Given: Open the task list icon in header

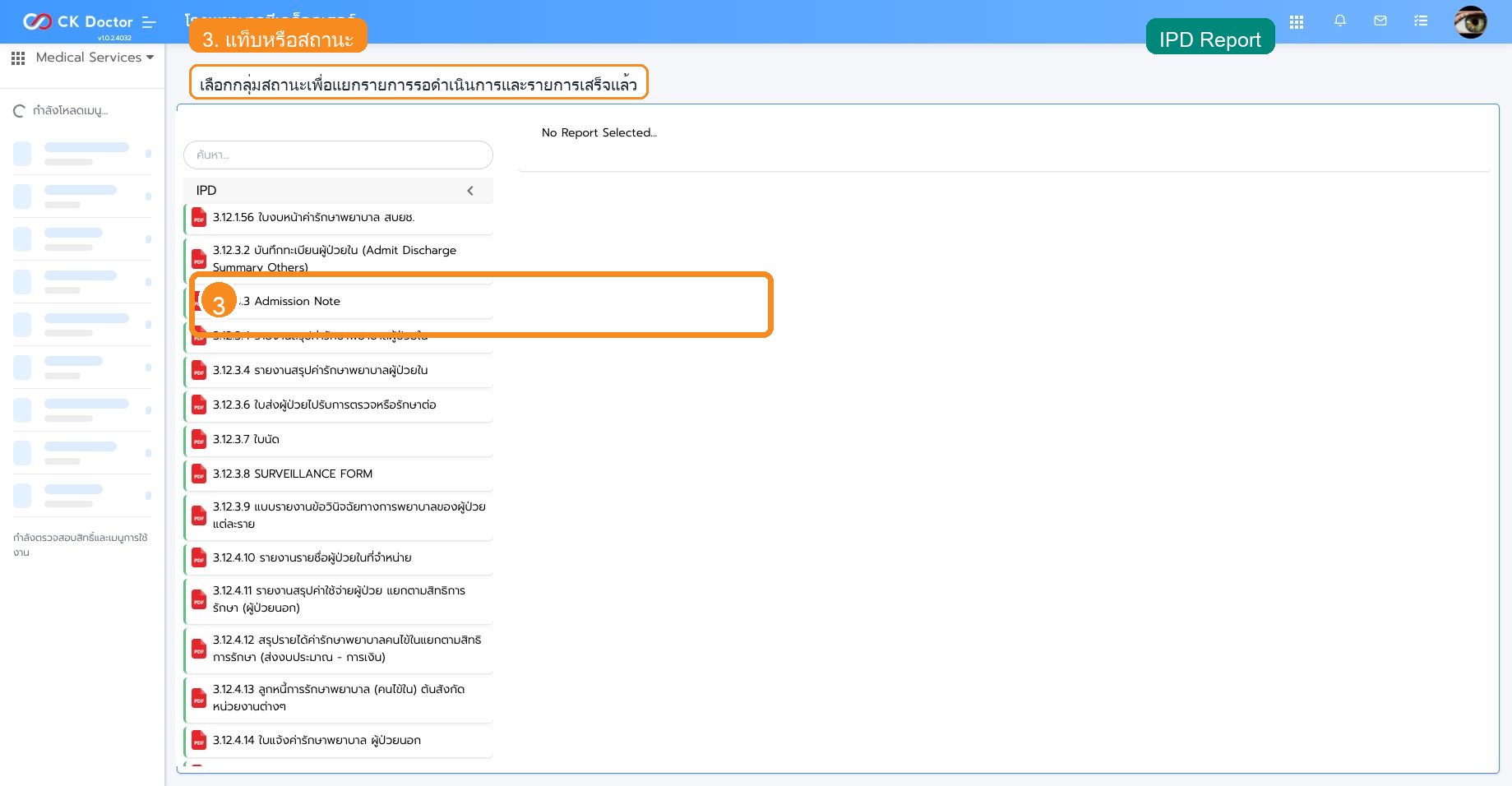Looking at the screenshot, I should pos(1421,21).
